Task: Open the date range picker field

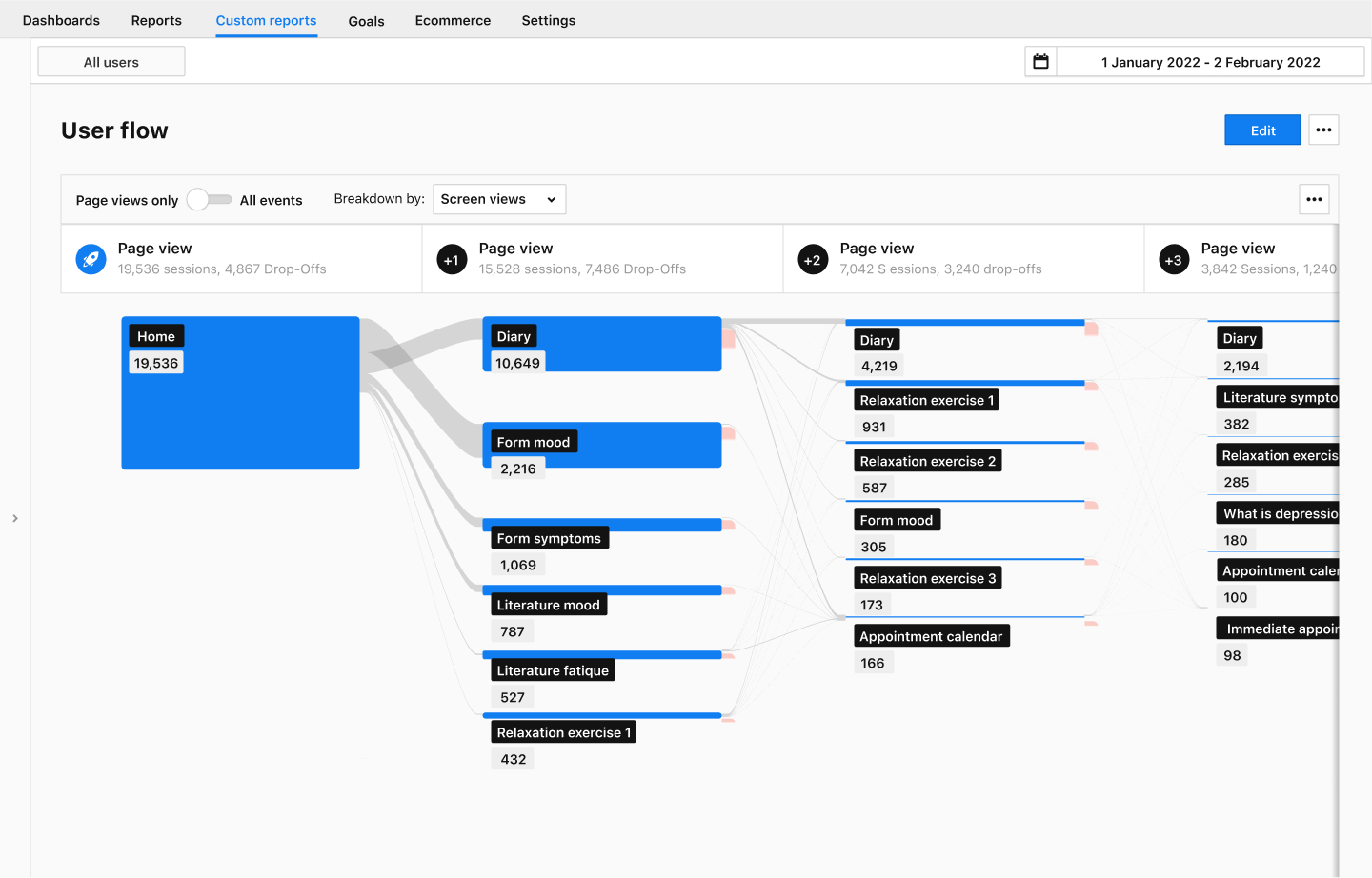Action: (1210, 62)
